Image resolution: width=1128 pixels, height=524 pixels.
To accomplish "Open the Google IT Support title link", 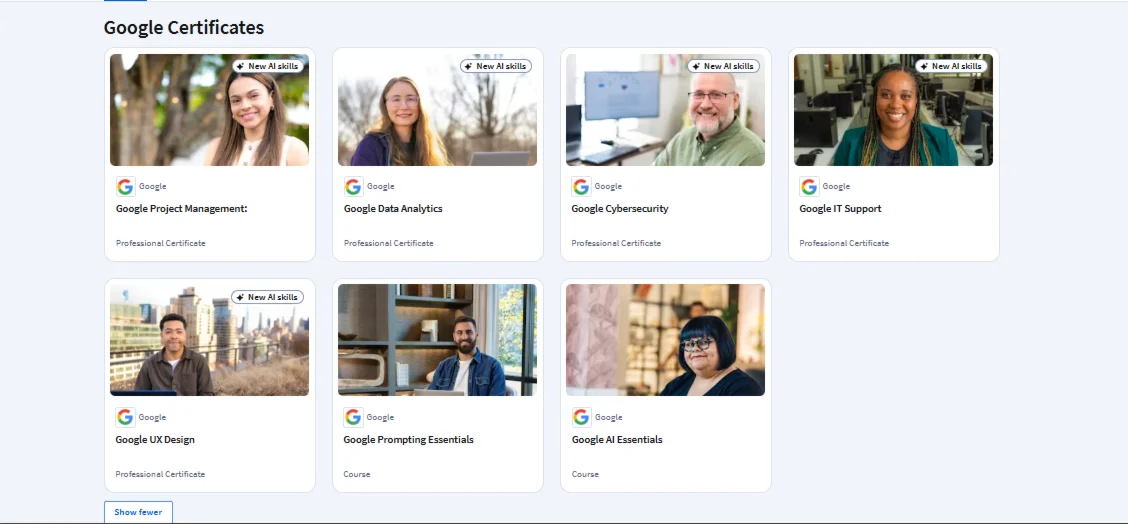I will [840, 209].
